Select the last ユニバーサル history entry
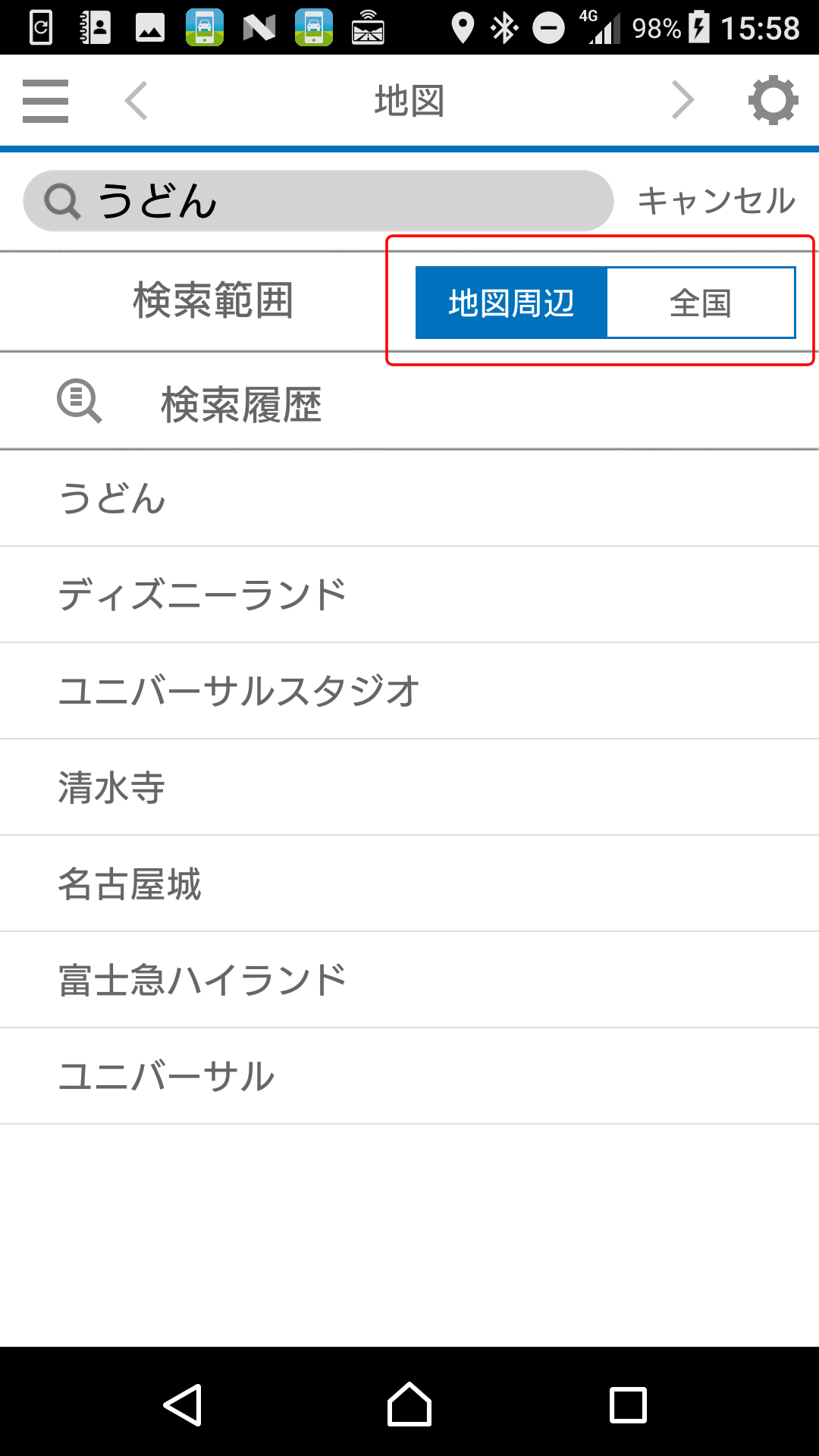 coord(409,1076)
